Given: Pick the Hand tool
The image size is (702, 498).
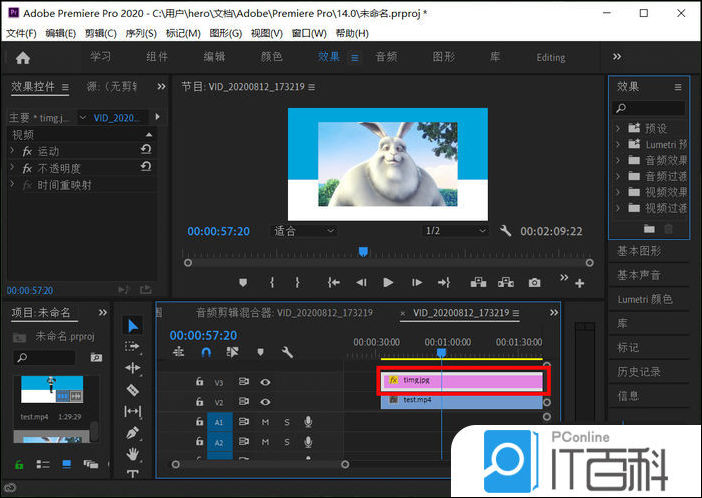Looking at the screenshot, I should tap(133, 453).
